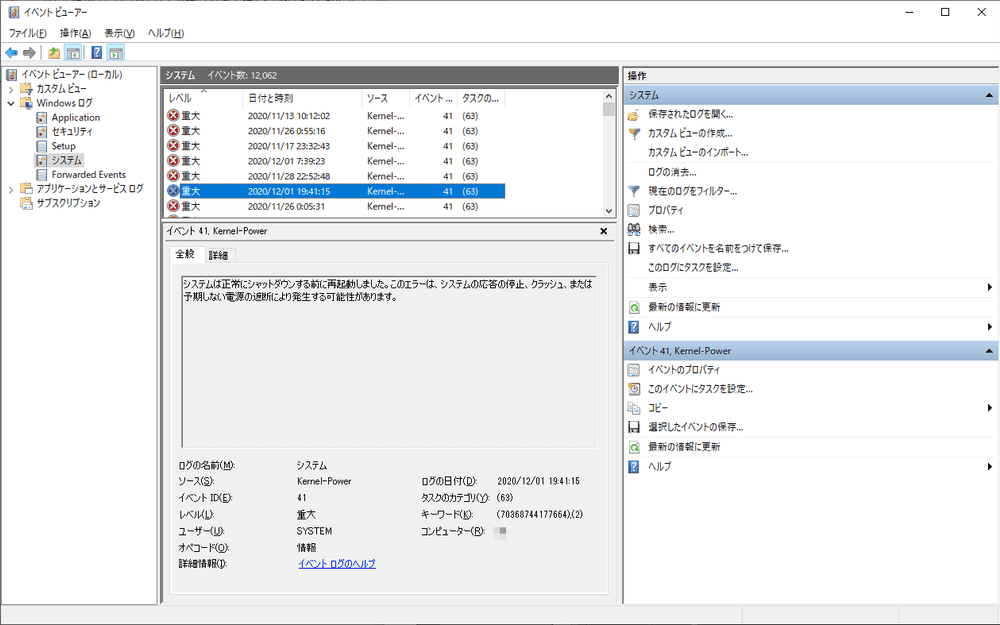Select event row dated 2020/11/28 22:52:48
1000x625 pixels.
(x=334, y=176)
